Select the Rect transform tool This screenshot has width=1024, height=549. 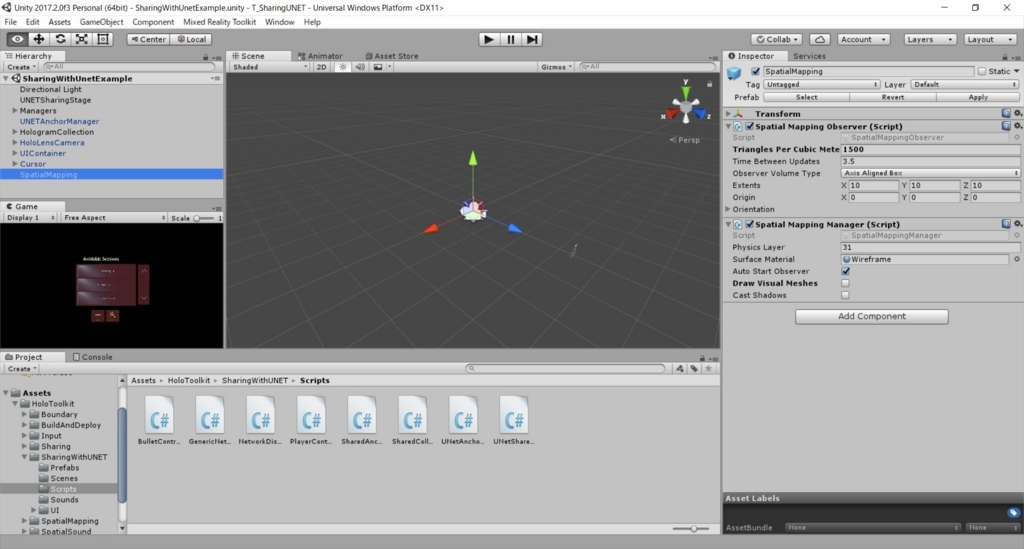103,39
